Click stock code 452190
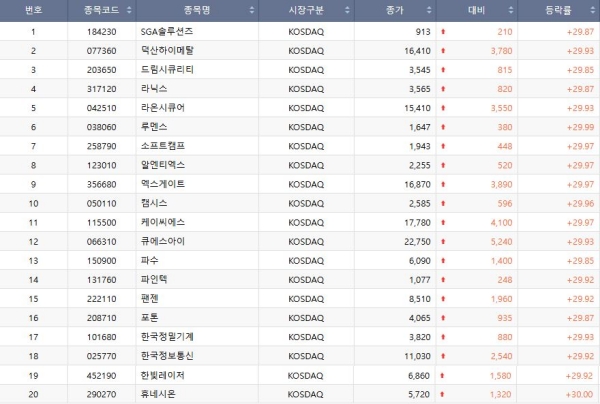 pos(101,376)
